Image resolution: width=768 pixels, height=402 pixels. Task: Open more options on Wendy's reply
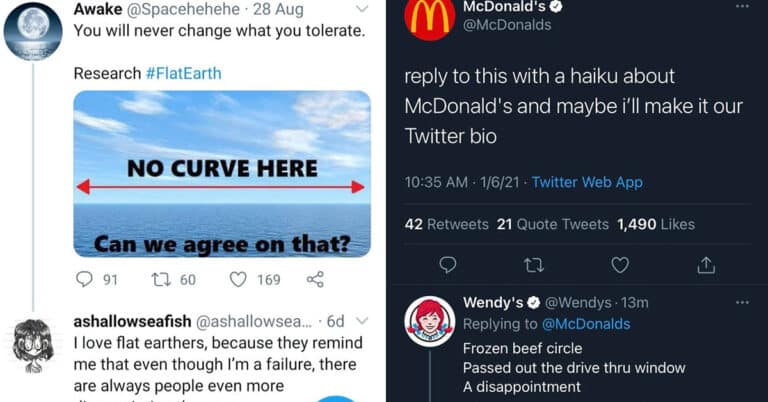pyautogui.click(x=741, y=302)
